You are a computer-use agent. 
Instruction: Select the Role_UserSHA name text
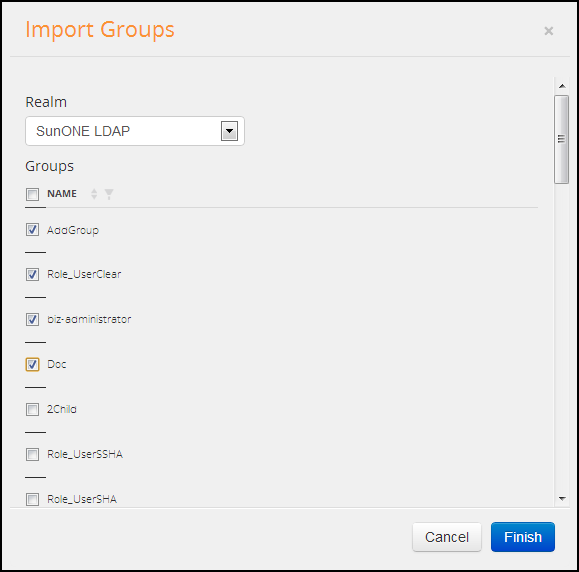[x=82, y=500]
